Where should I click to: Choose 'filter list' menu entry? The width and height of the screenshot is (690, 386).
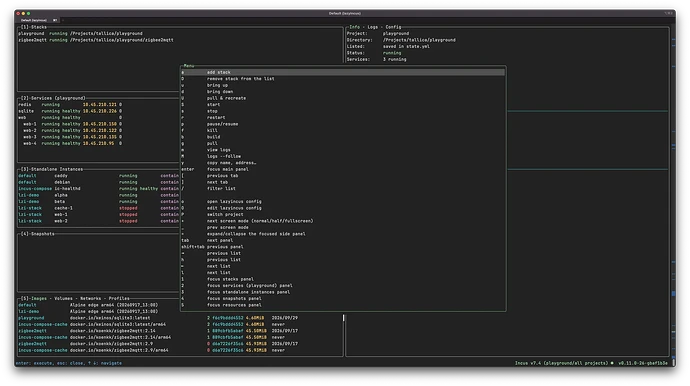click(343, 188)
